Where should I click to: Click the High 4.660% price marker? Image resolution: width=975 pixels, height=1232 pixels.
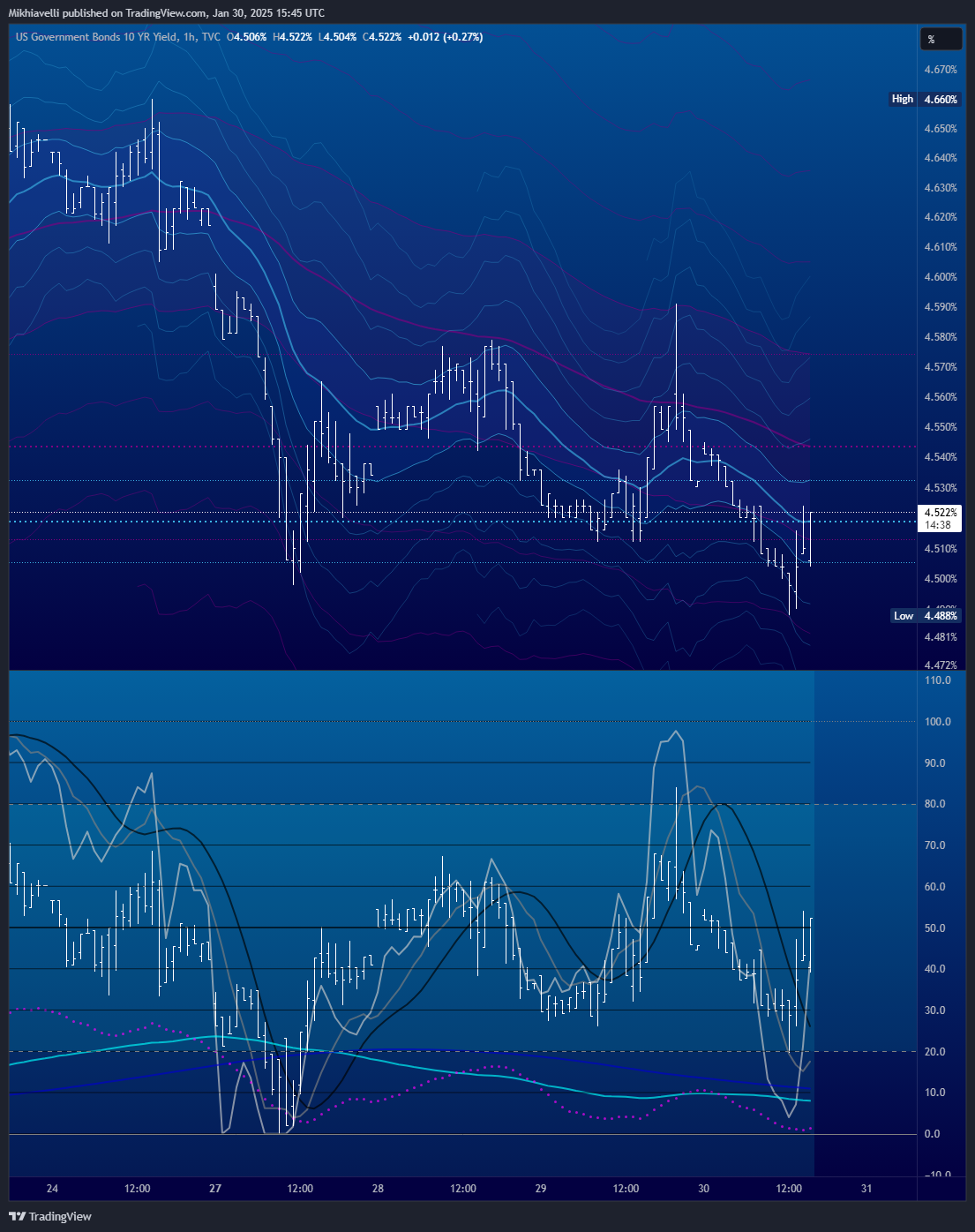coord(925,99)
